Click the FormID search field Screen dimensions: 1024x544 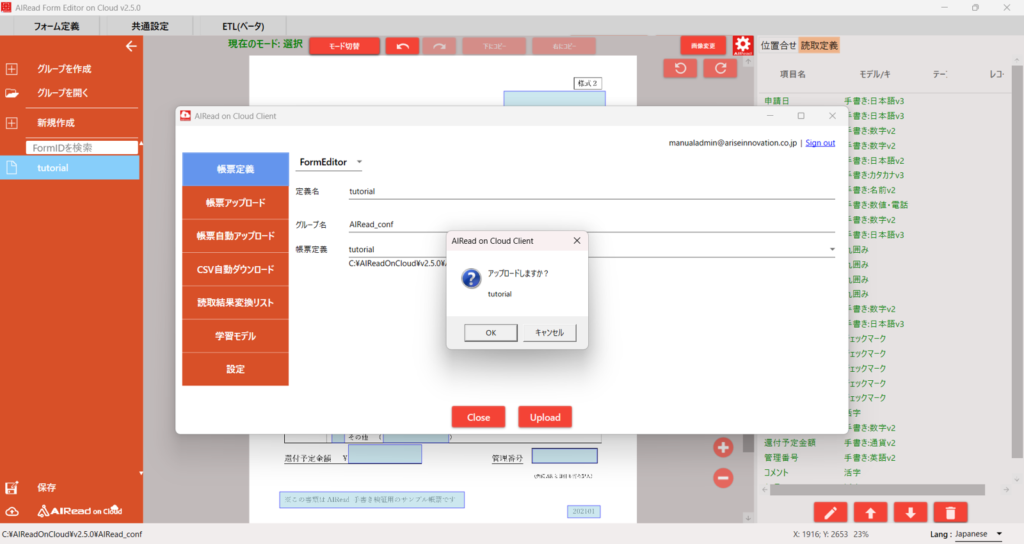pos(82,148)
